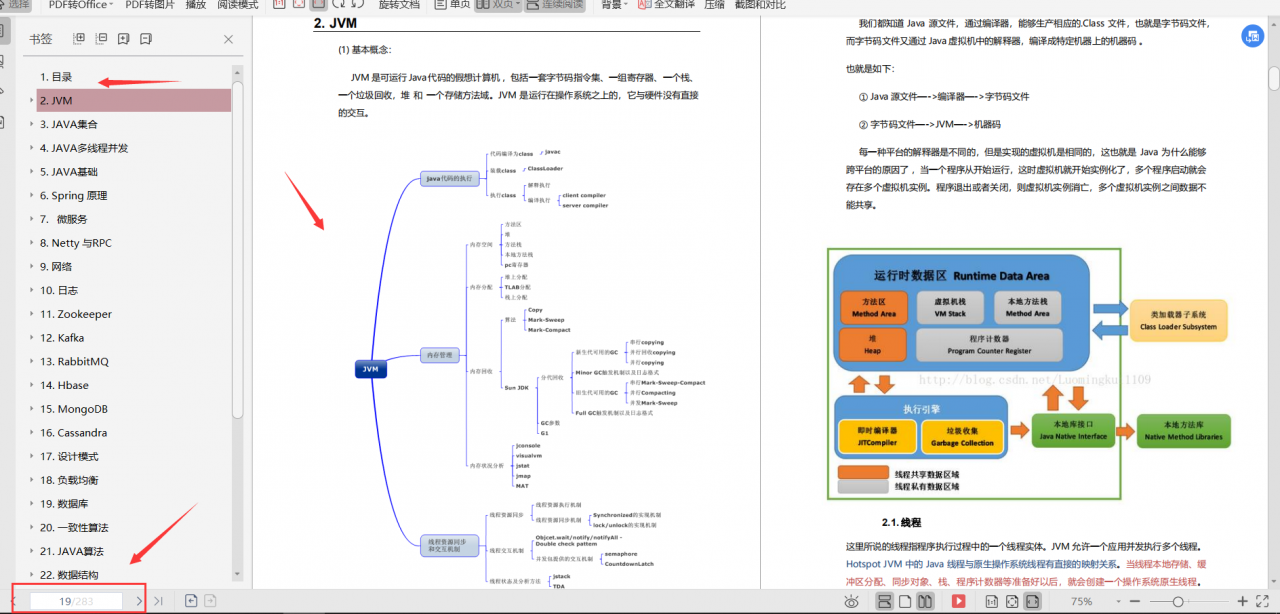Enter full screen mode icon

tap(1262, 601)
